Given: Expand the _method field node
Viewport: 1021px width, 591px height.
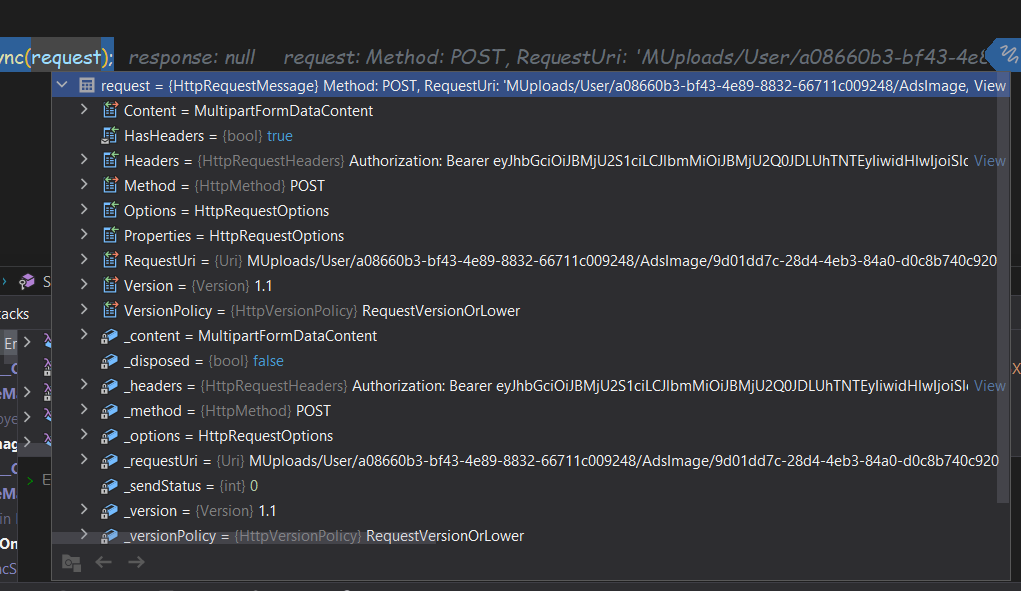Looking at the screenshot, I should click(84, 409).
